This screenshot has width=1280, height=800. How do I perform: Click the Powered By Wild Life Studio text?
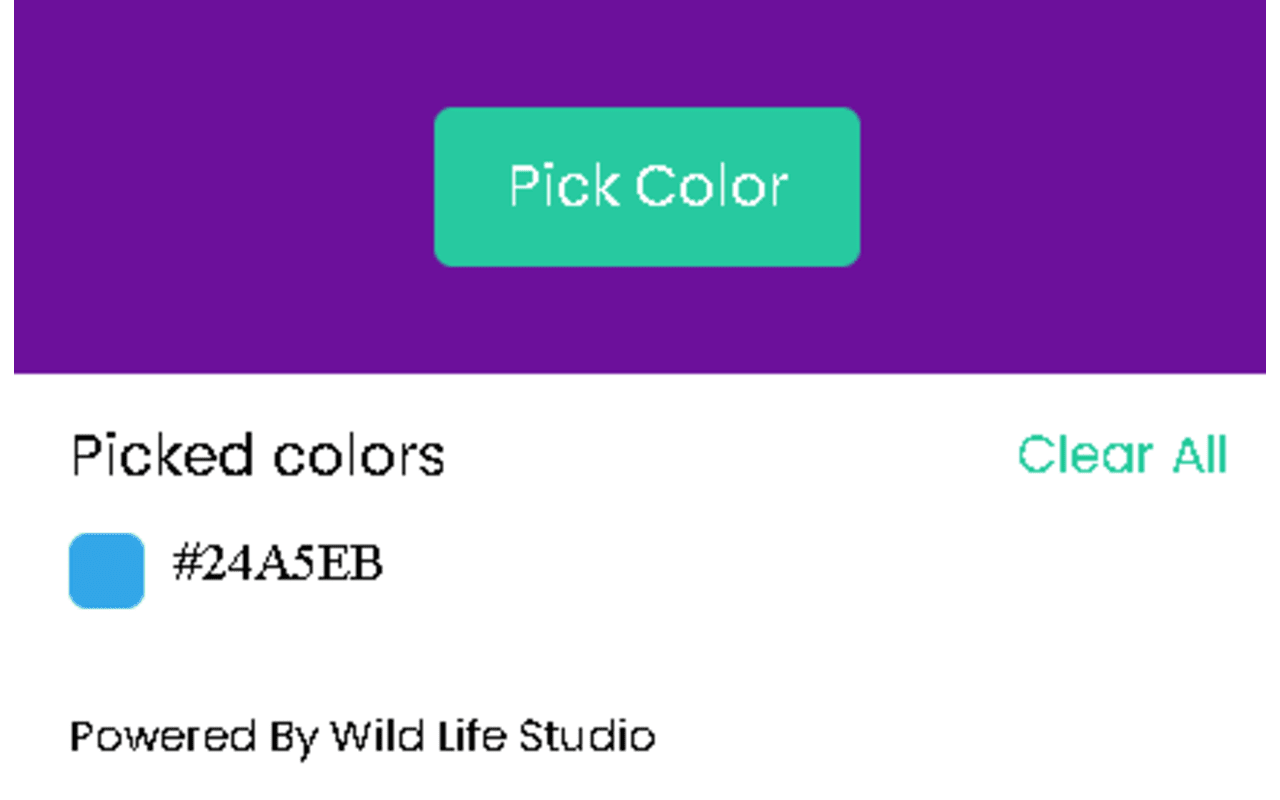point(362,737)
